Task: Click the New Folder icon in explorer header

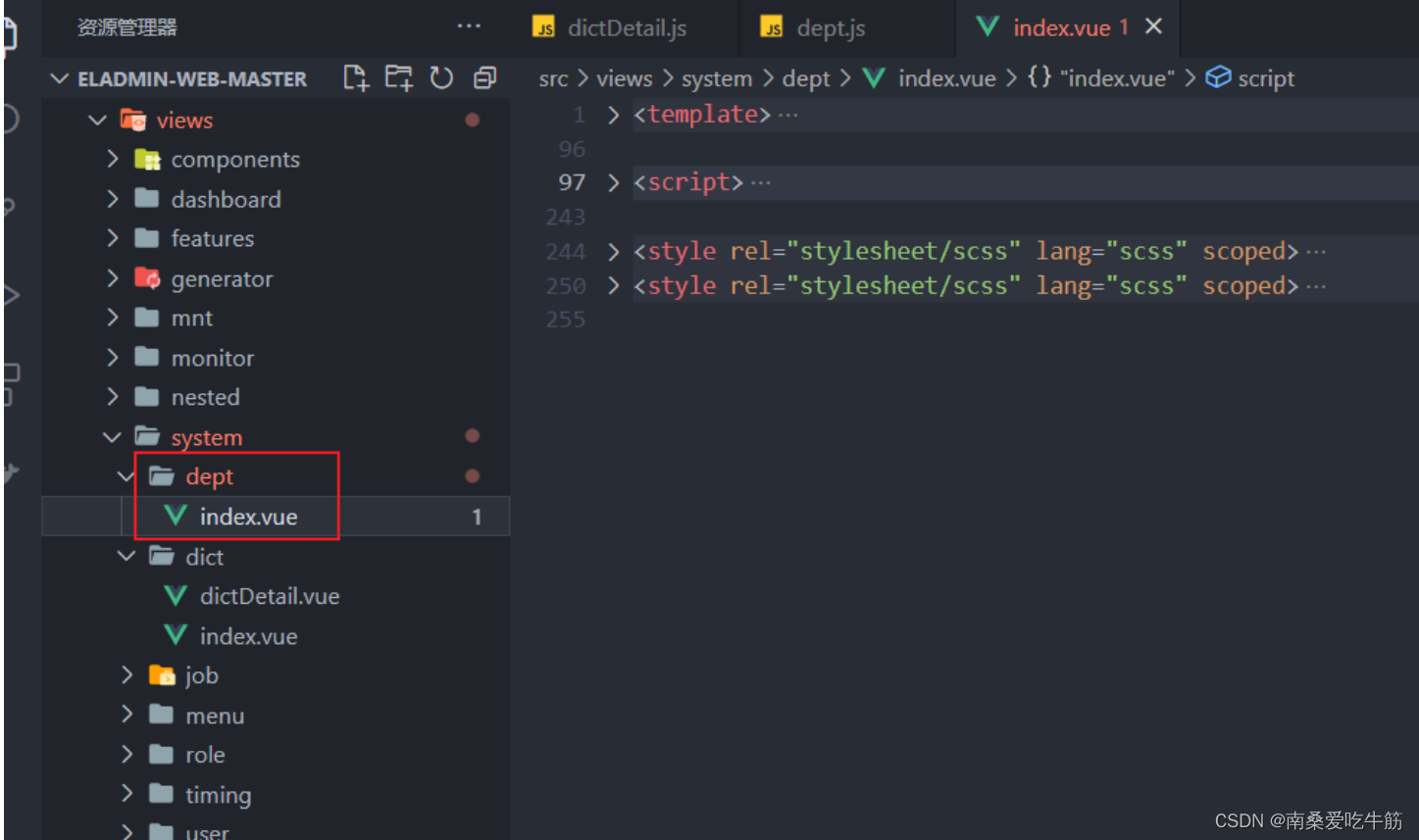Action: click(399, 78)
